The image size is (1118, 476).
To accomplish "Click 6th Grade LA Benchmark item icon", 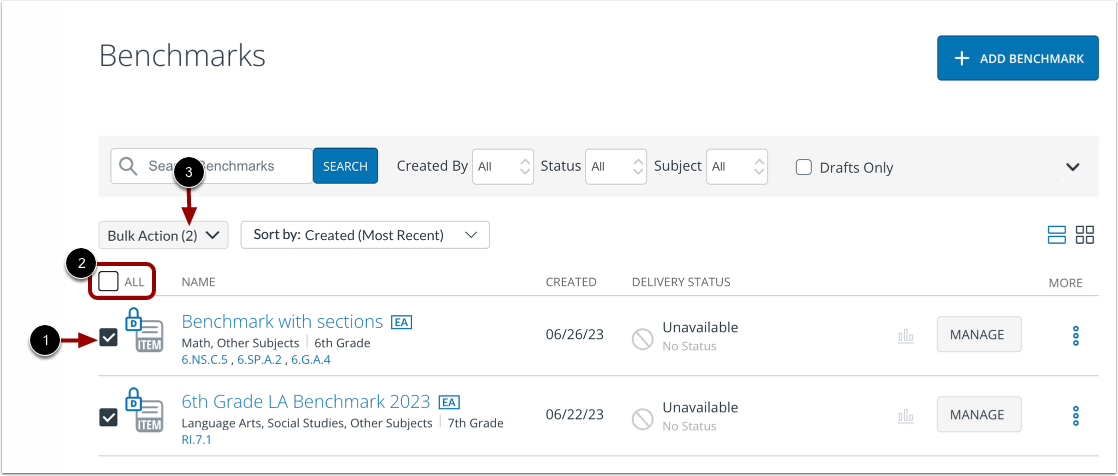I will click(145, 410).
